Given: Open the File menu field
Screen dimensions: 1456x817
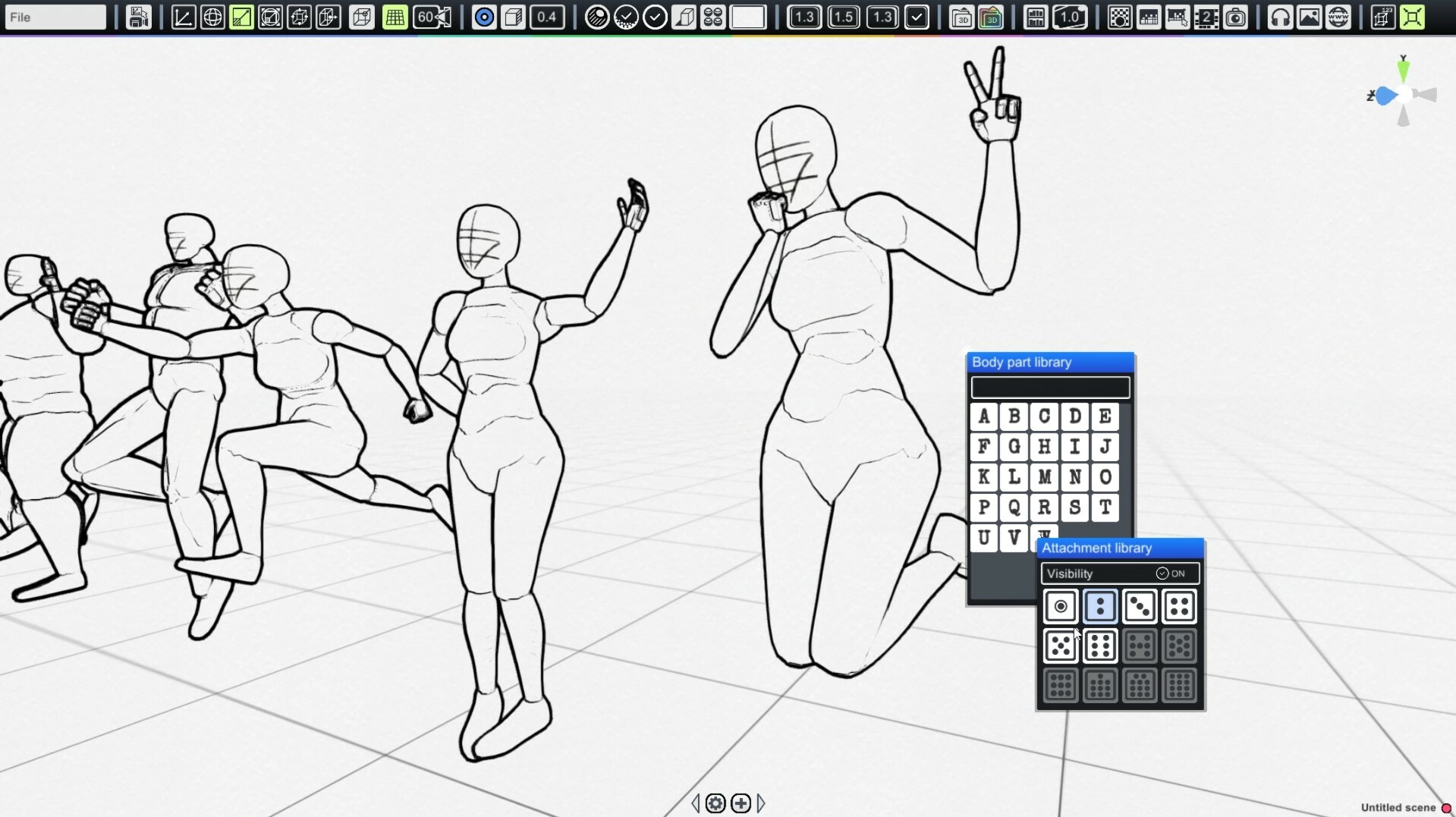Looking at the screenshot, I should pyautogui.click(x=55, y=17).
